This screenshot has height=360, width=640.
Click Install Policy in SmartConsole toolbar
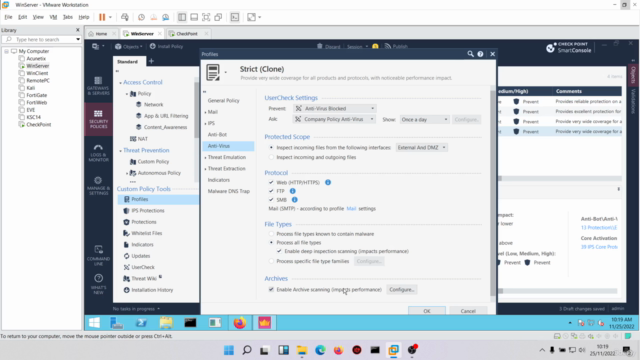pos(167,47)
